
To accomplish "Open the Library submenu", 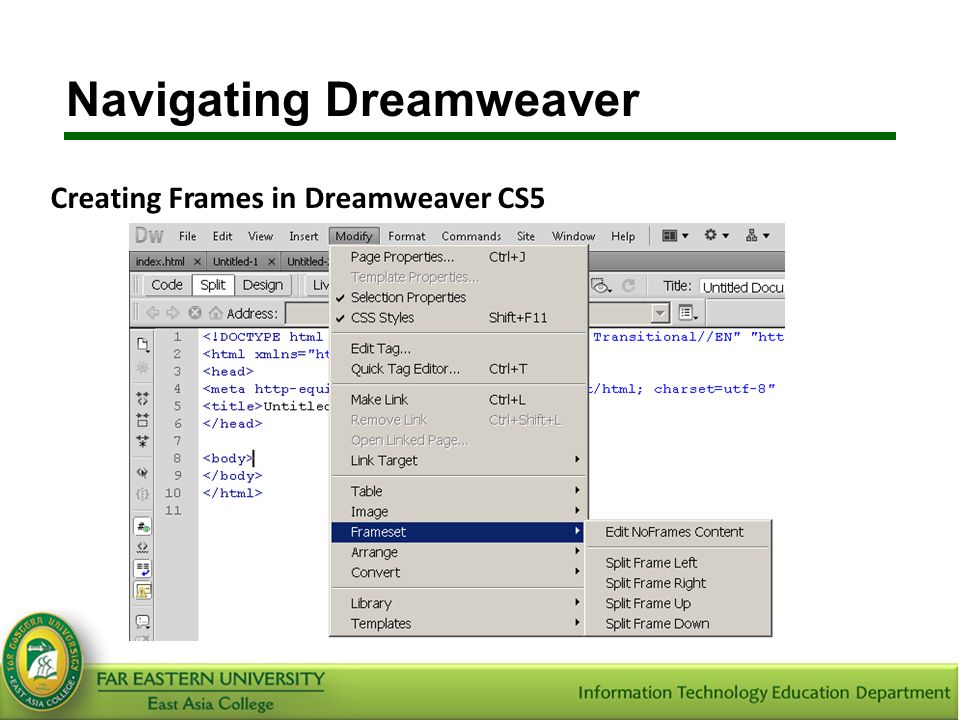I will (459, 603).
